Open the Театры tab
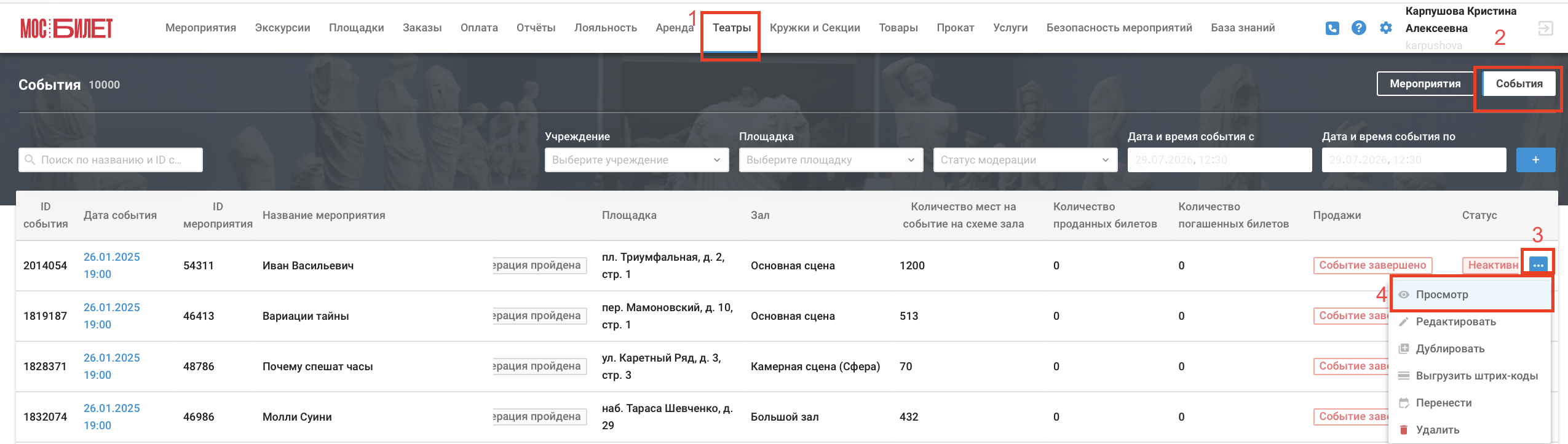The width and height of the screenshot is (1568, 444). click(x=731, y=28)
